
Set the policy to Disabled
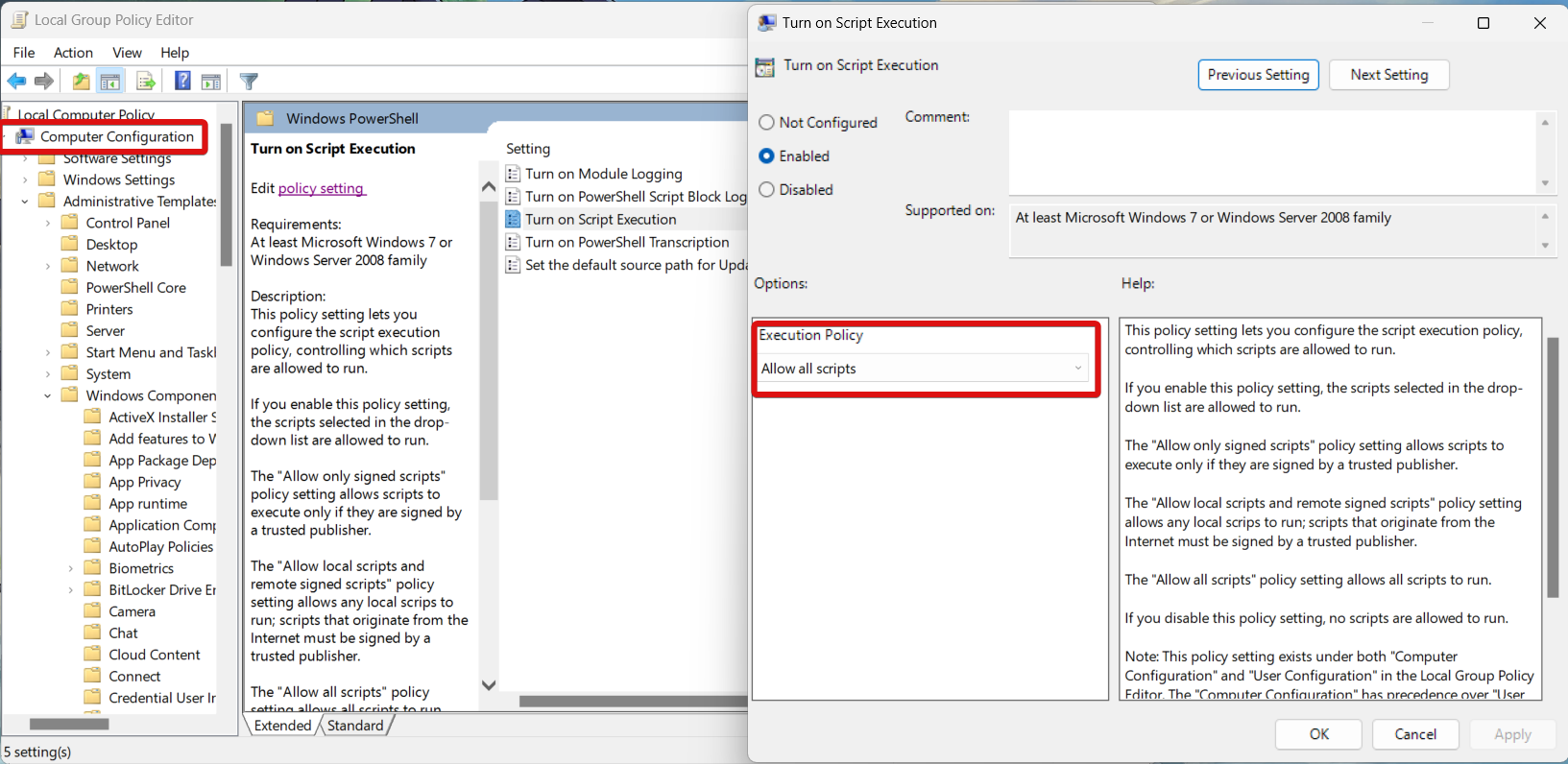click(766, 190)
